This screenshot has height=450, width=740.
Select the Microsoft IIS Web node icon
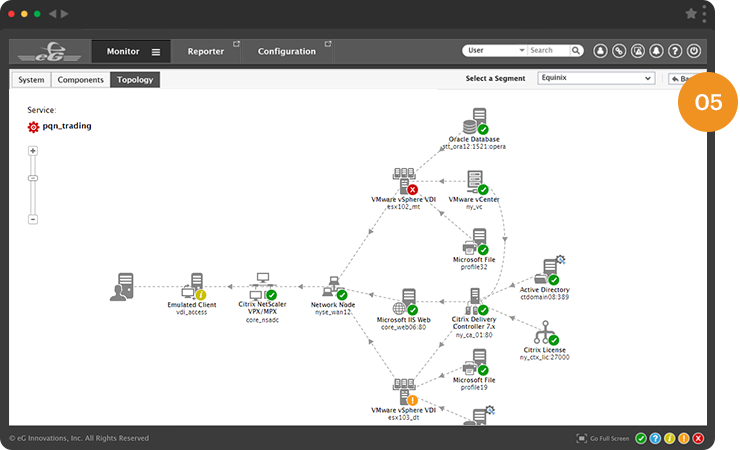tap(405, 302)
